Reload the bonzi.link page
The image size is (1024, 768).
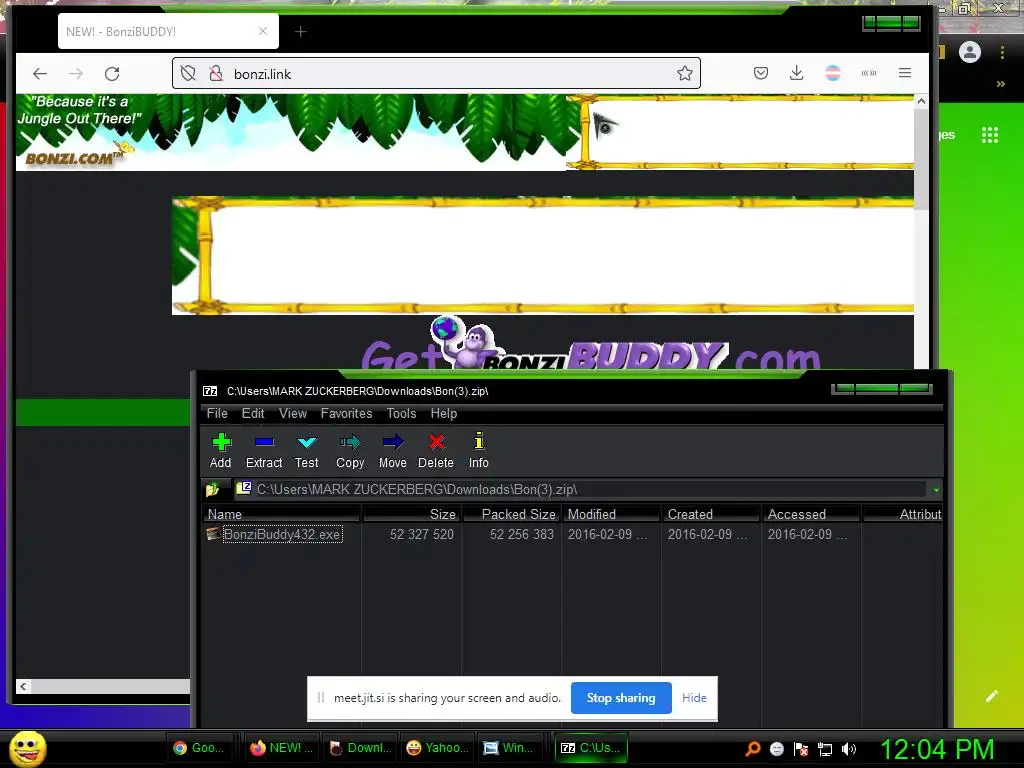(112, 74)
